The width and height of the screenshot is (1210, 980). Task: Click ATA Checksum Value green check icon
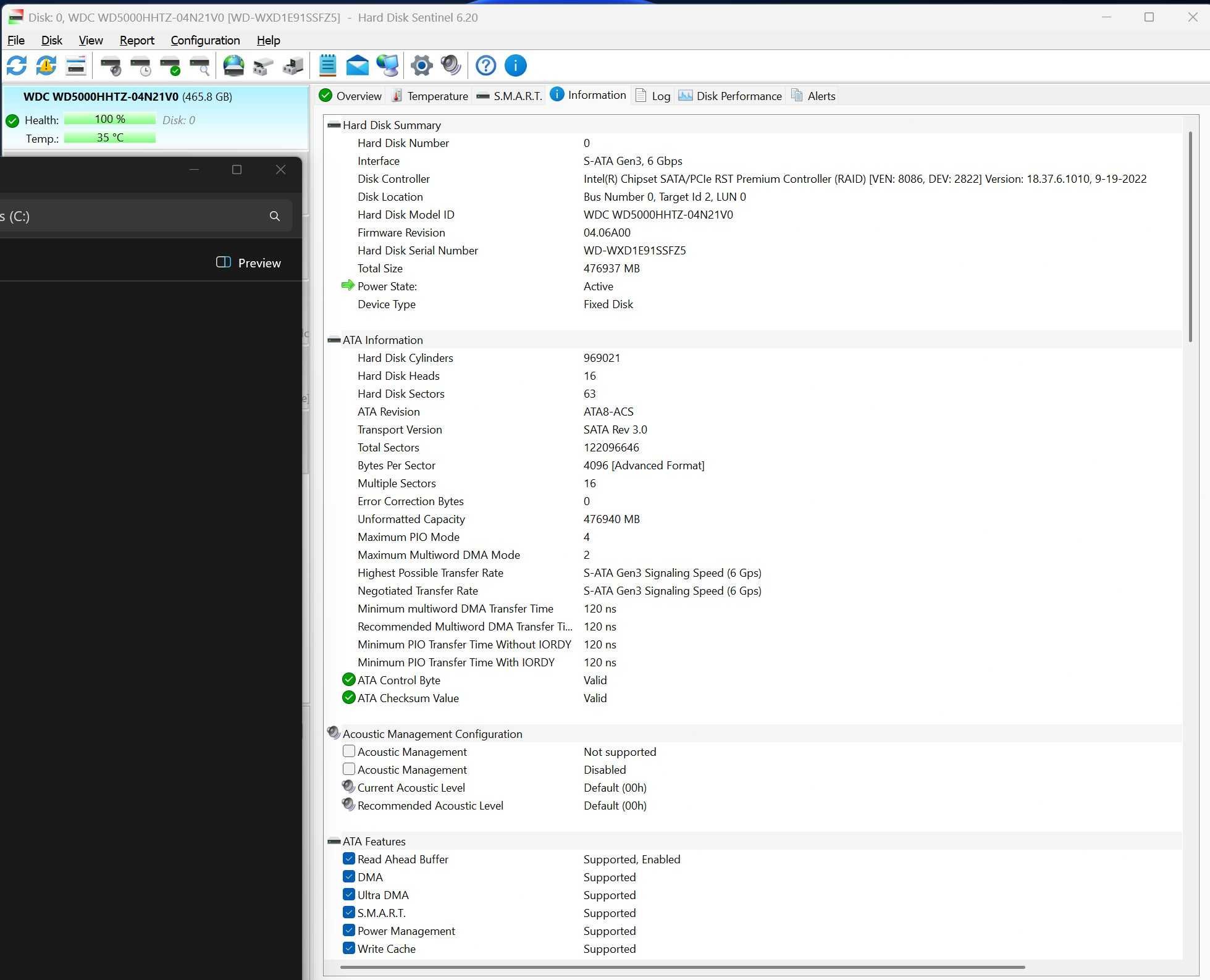(348, 698)
